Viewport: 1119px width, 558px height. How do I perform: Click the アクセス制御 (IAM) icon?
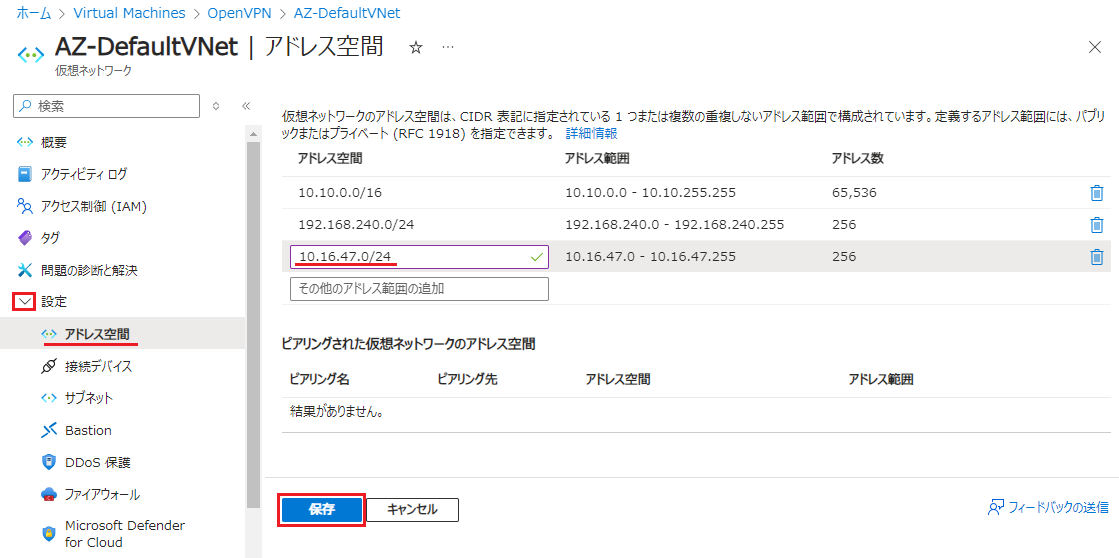pos(26,206)
